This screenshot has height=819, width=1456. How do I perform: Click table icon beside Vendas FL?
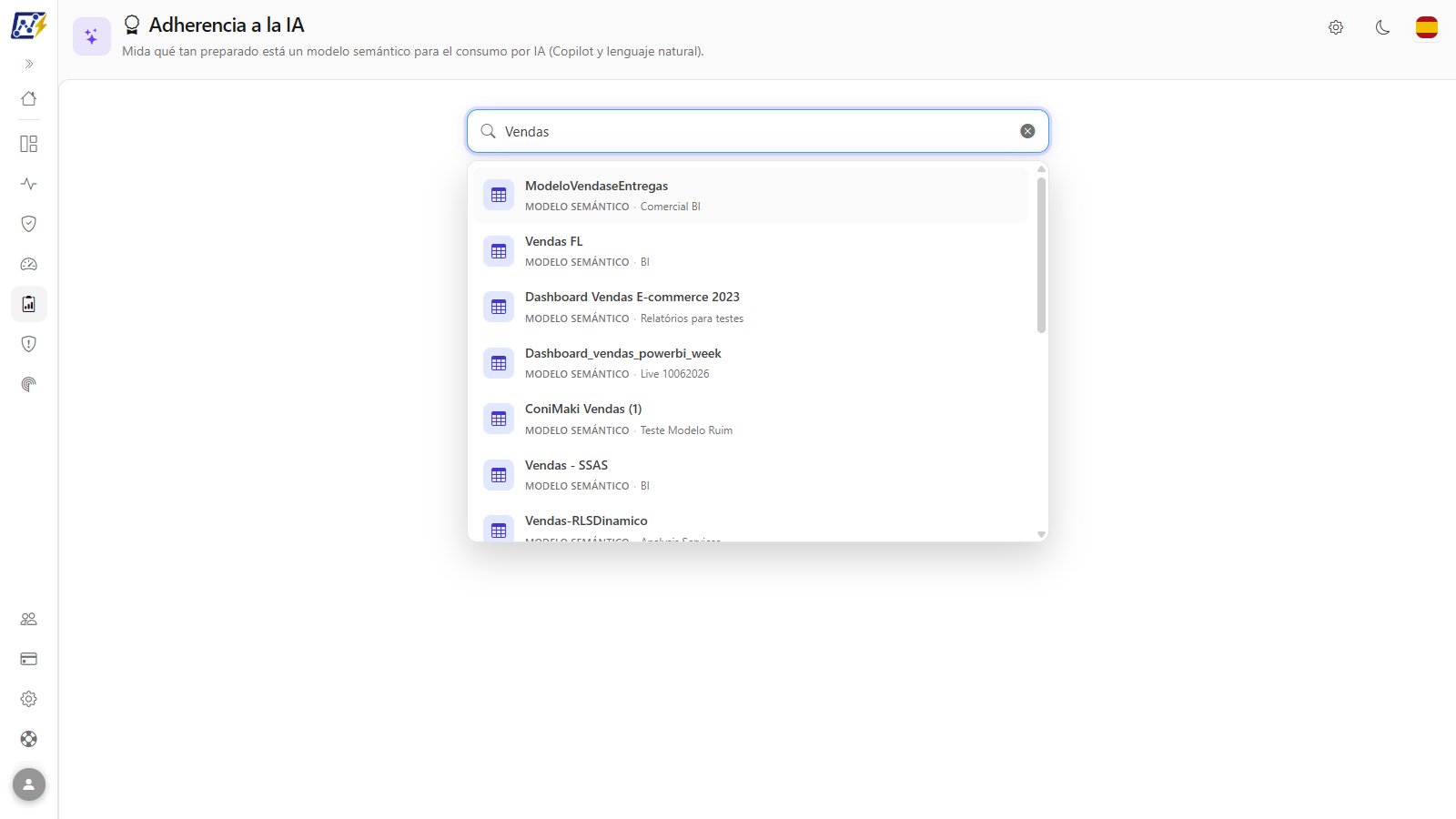[499, 251]
